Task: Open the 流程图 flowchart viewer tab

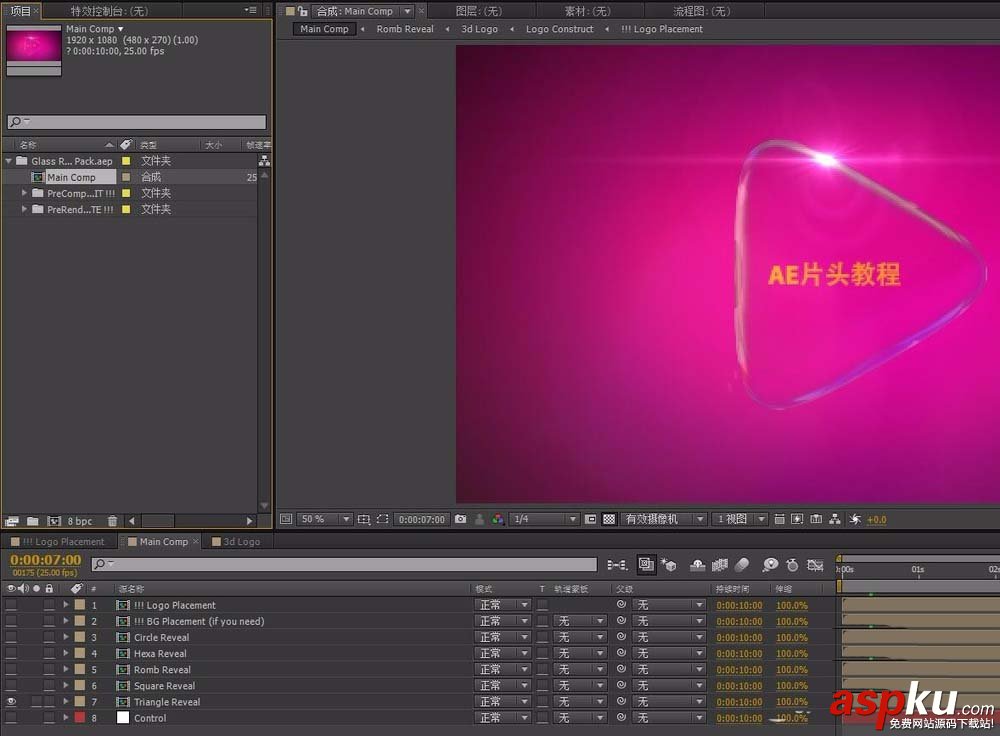Action: 702,11
